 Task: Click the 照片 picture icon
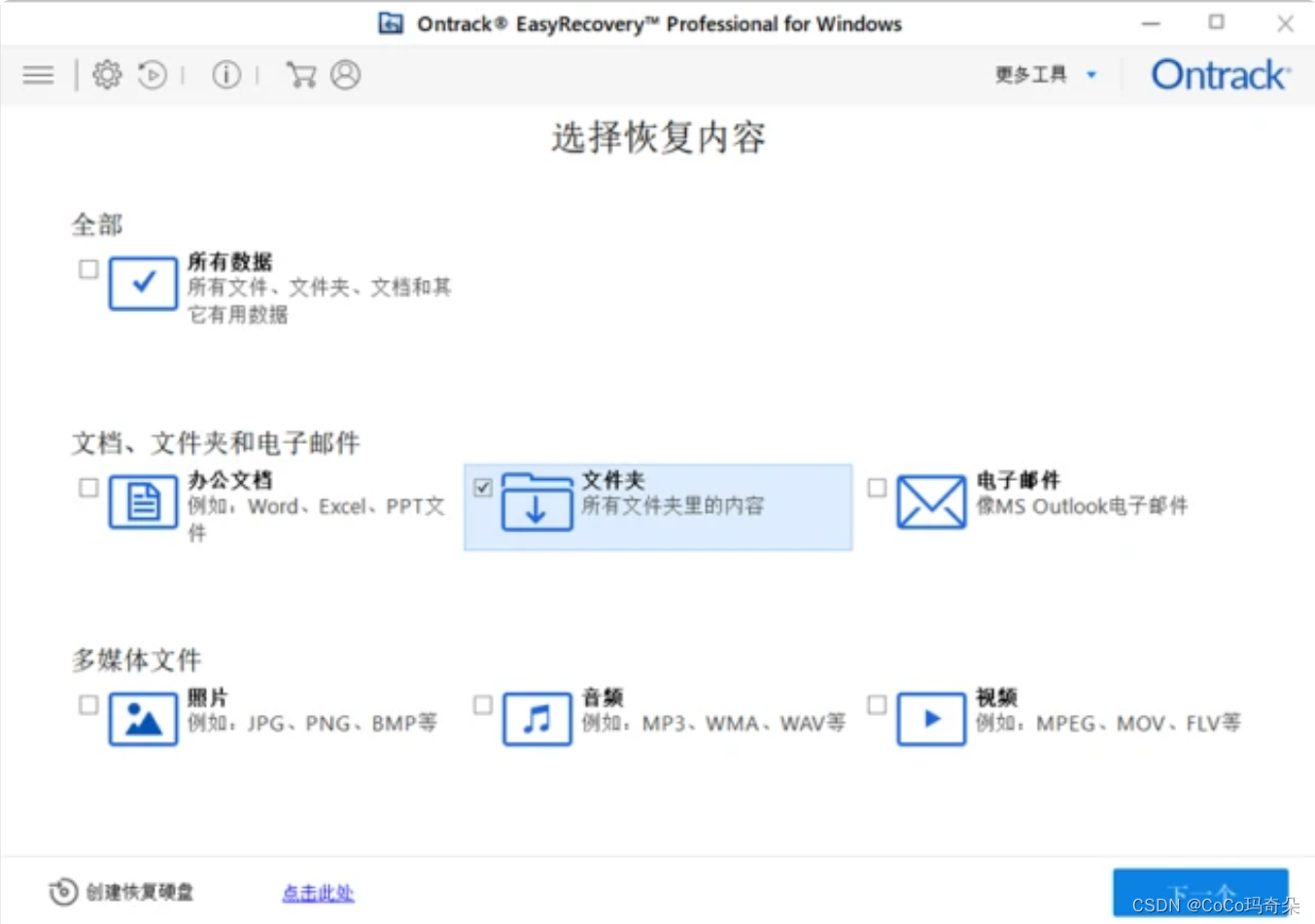143,719
